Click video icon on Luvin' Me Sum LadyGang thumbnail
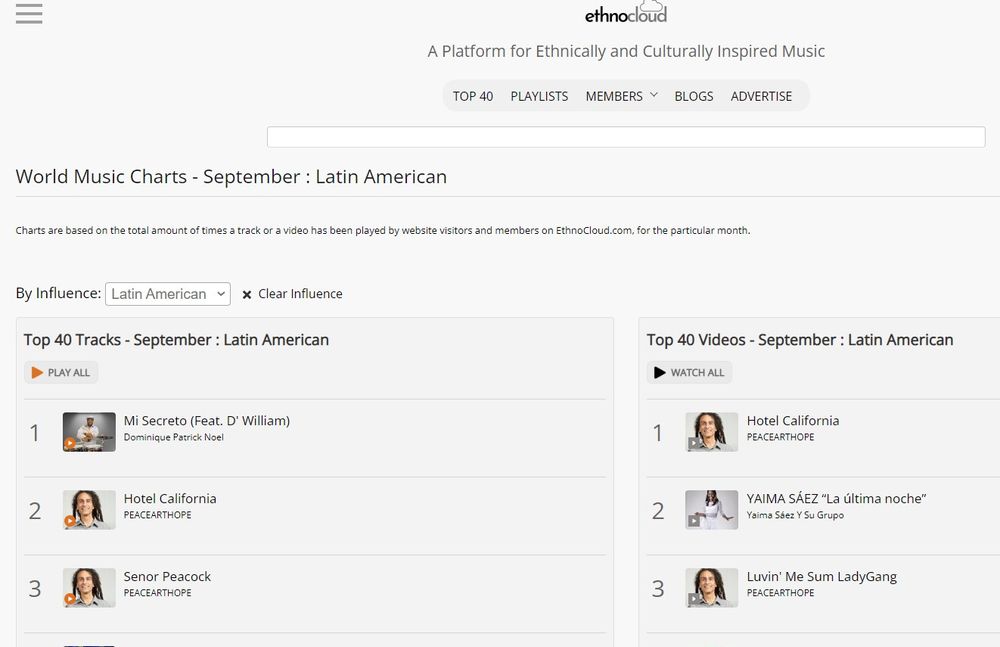 tap(694, 599)
